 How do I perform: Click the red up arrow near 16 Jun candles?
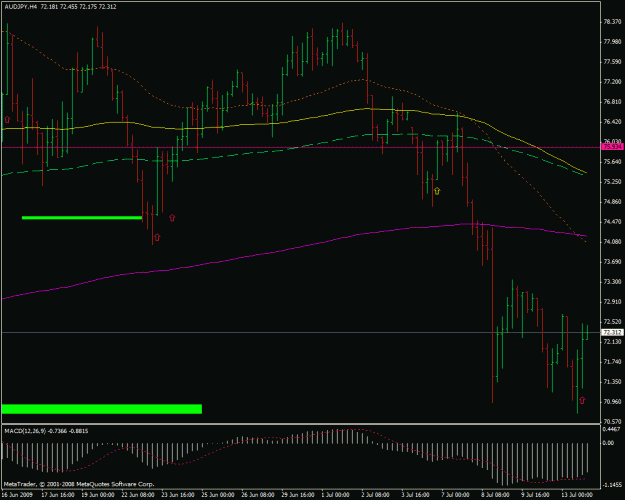(7, 120)
